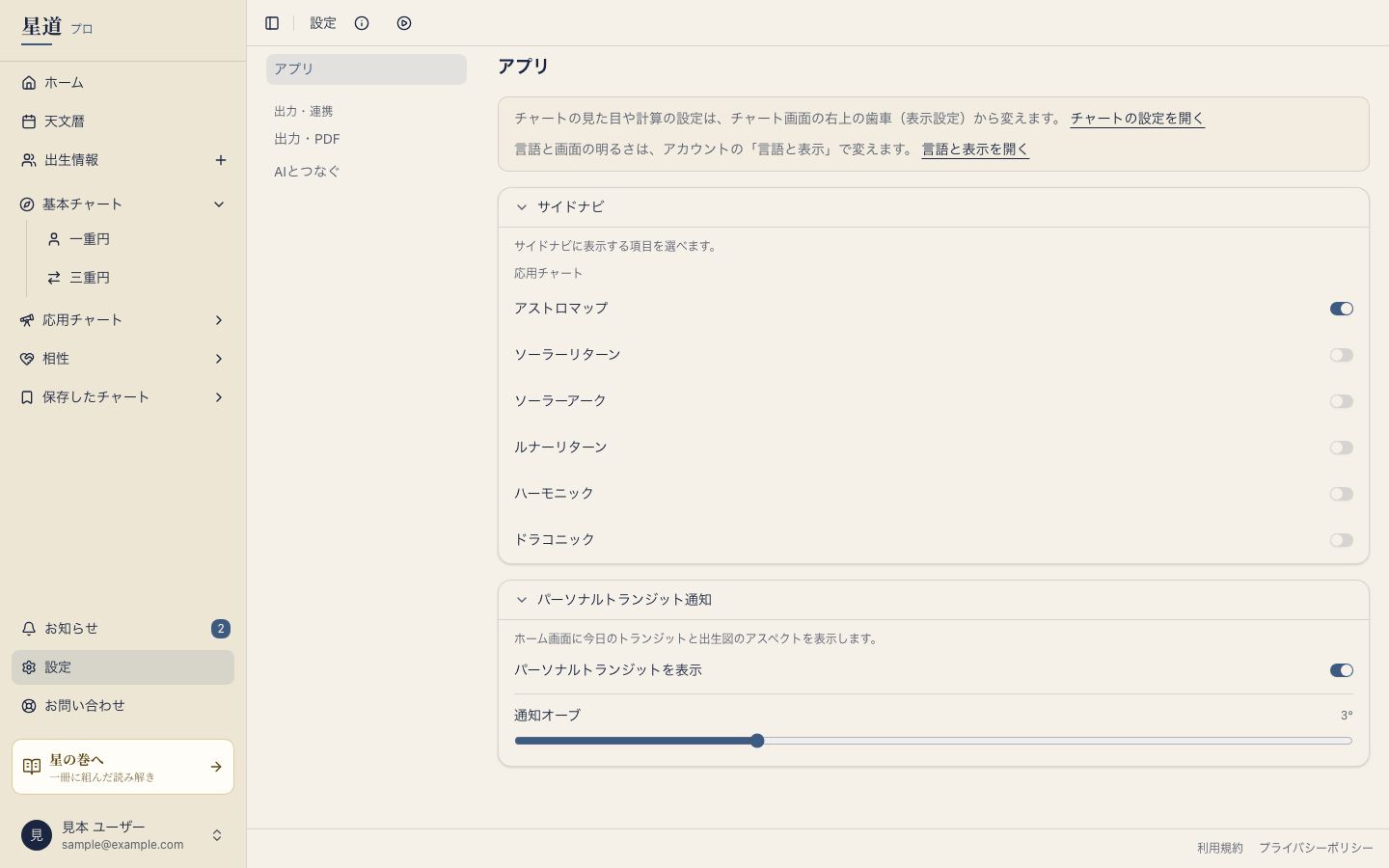Viewport: 1389px width, 868px height.
Task: Expand the 保存したチャート chevron
Action: [219, 397]
